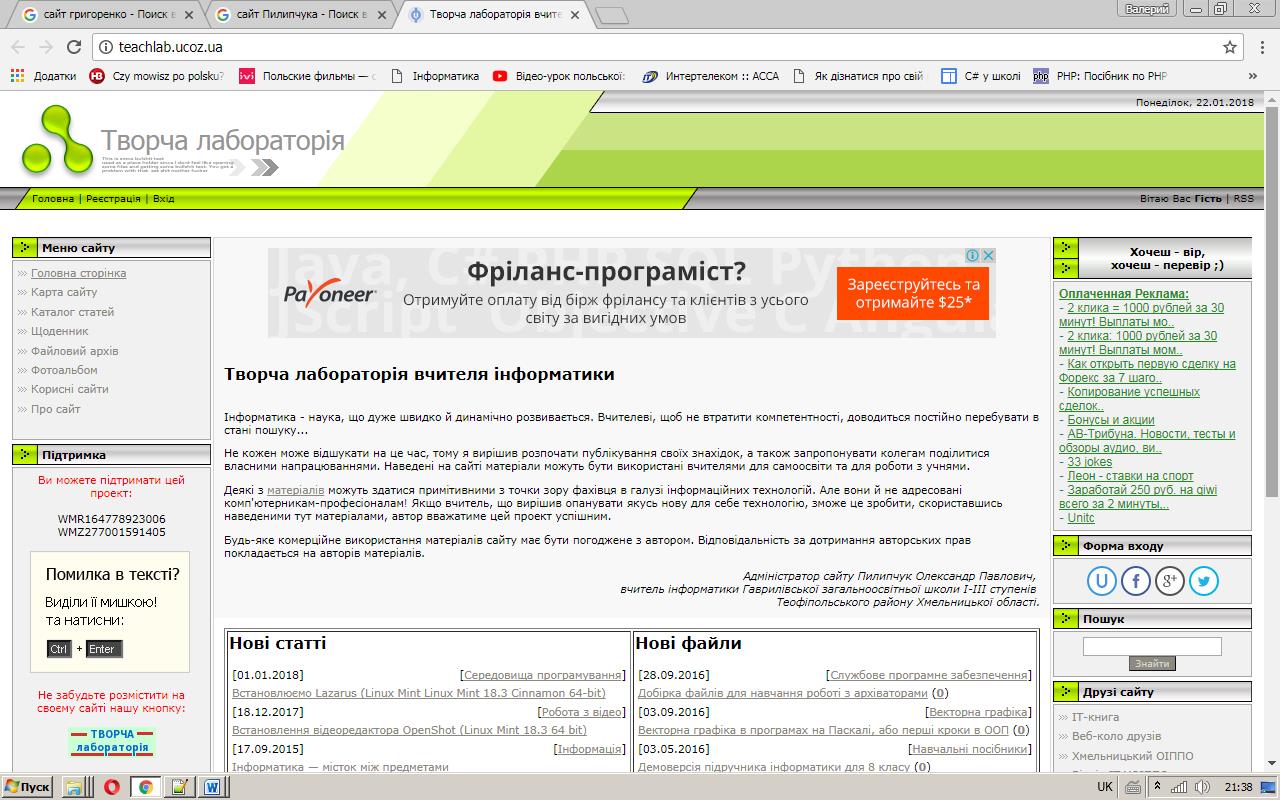The image size is (1280, 800).
Task: Open 'Відео-урок польської' YouTube bookmark
Action: coord(559,76)
